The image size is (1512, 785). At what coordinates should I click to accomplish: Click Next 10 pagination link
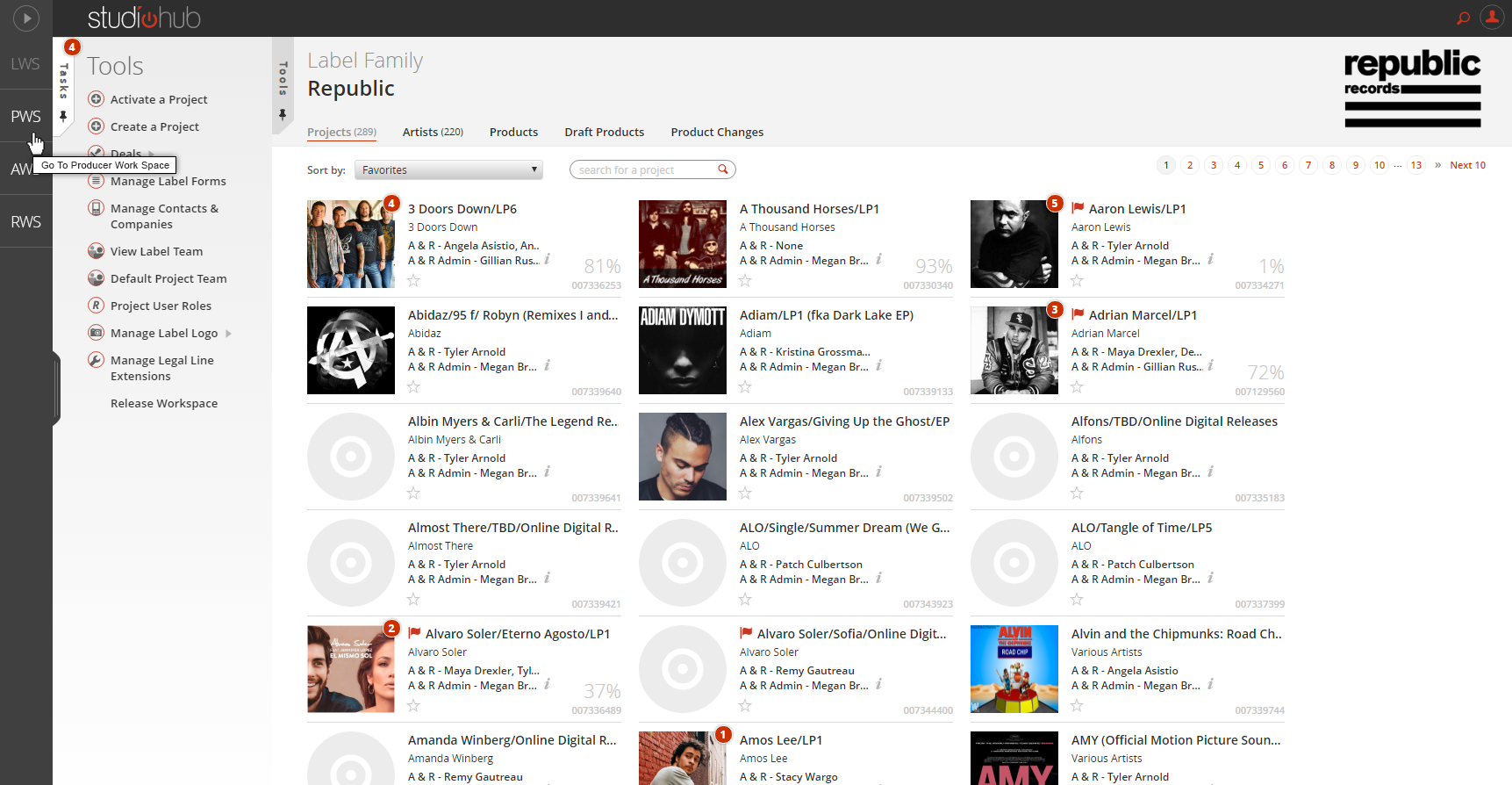pyautogui.click(x=1467, y=165)
